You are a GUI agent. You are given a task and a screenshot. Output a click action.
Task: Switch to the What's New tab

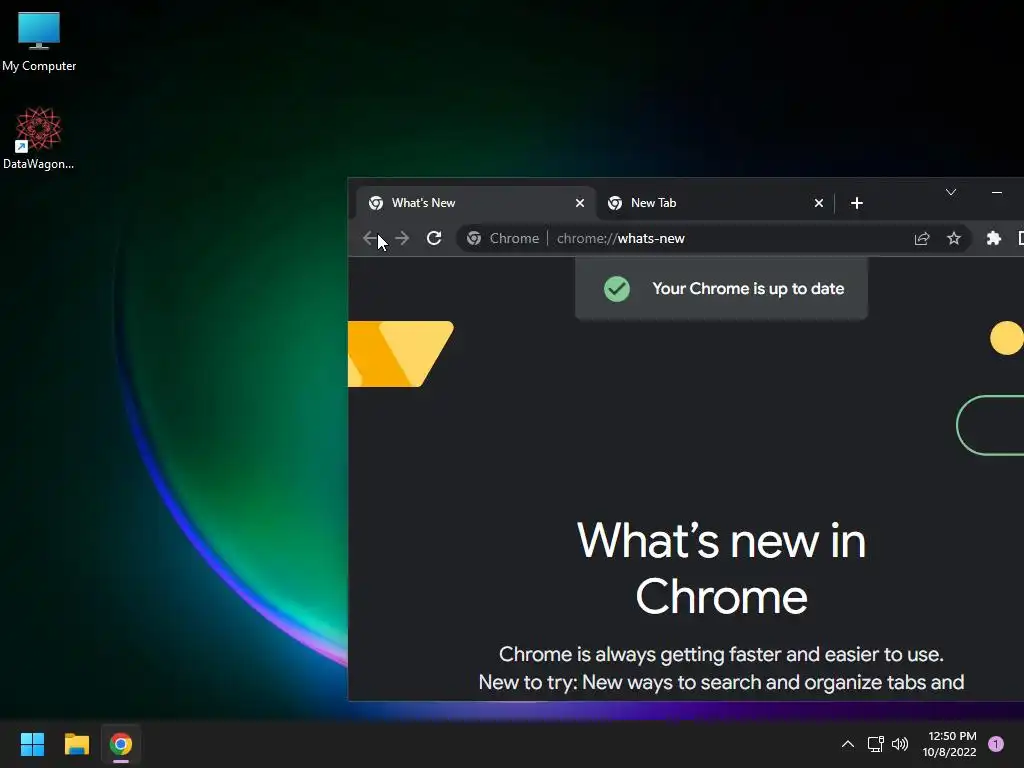pyautogui.click(x=476, y=203)
